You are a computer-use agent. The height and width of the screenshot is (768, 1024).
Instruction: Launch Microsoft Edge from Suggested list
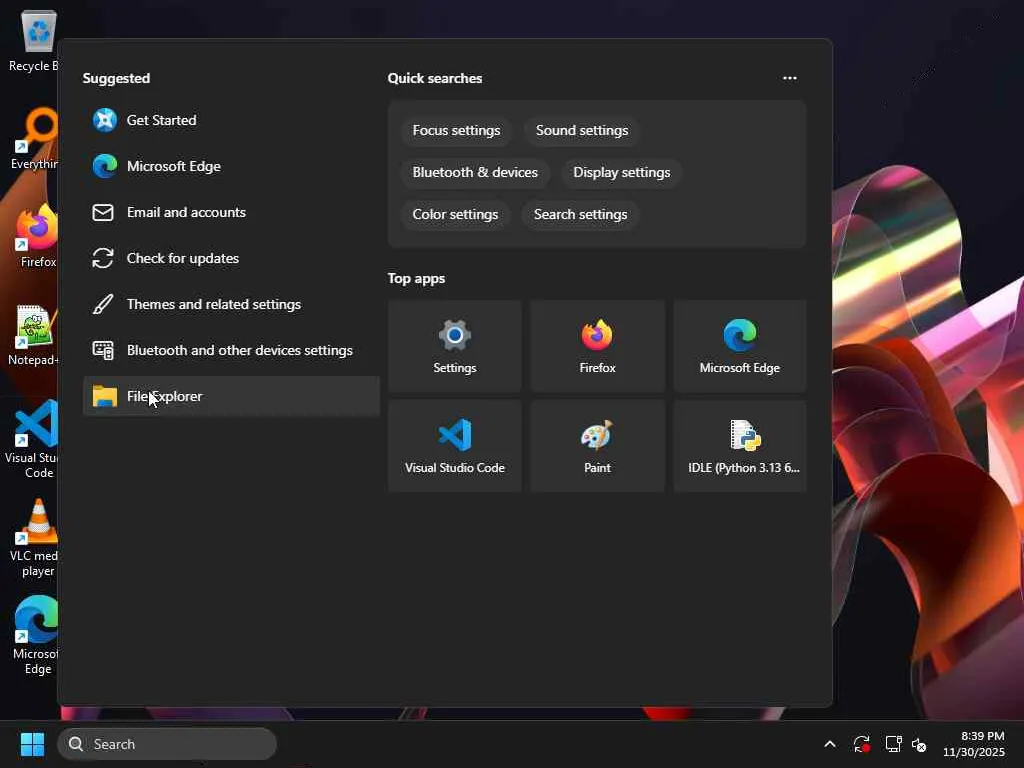pyautogui.click(x=231, y=166)
